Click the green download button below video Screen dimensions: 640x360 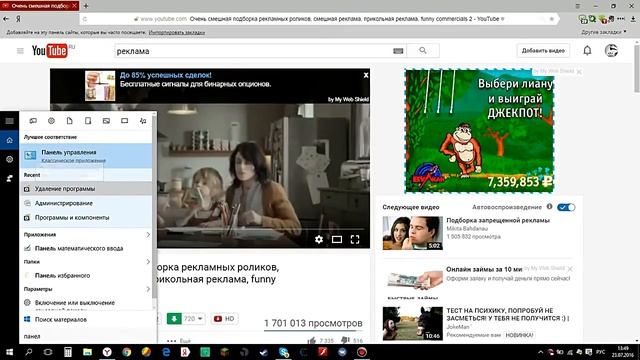pos(174,318)
